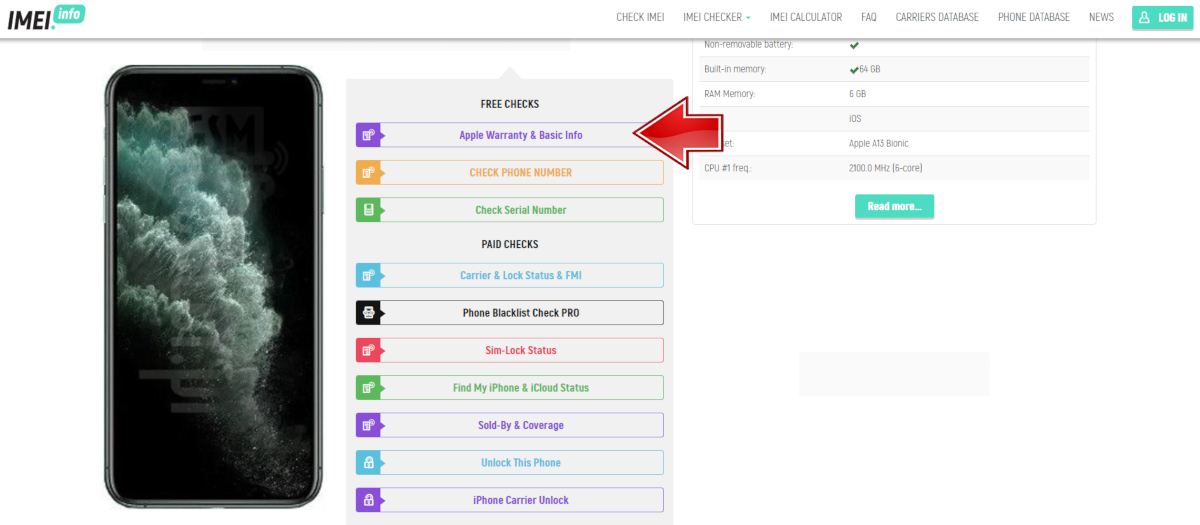1200x525 pixels.
Task: Click the orange icon beside CHECK PHONE NUMBER
Action: [368, 173]
